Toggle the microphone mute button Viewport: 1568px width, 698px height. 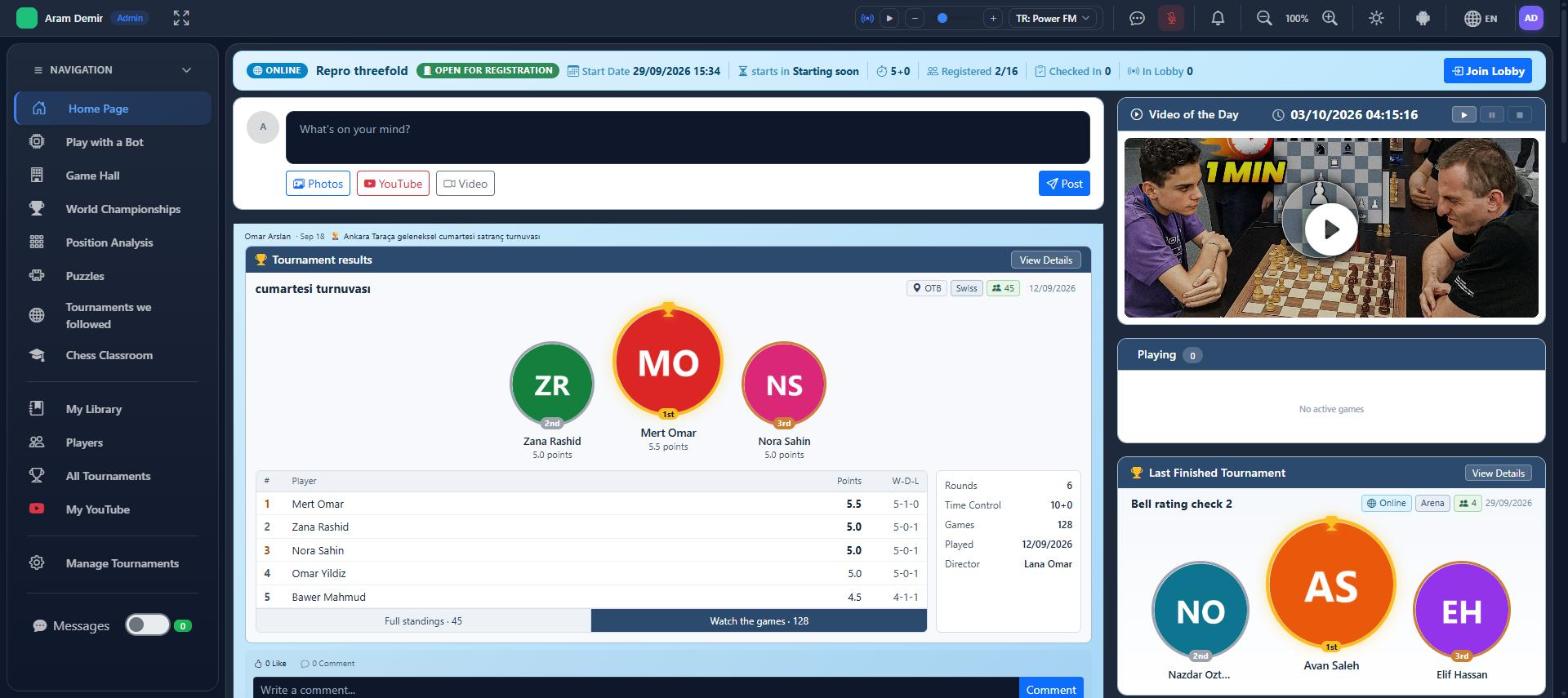pos(1171,18)
